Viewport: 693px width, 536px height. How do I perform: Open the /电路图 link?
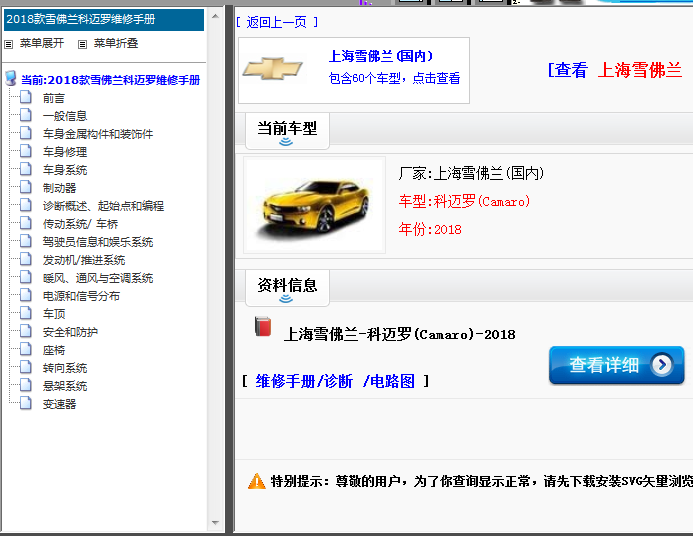coord(389,381)
